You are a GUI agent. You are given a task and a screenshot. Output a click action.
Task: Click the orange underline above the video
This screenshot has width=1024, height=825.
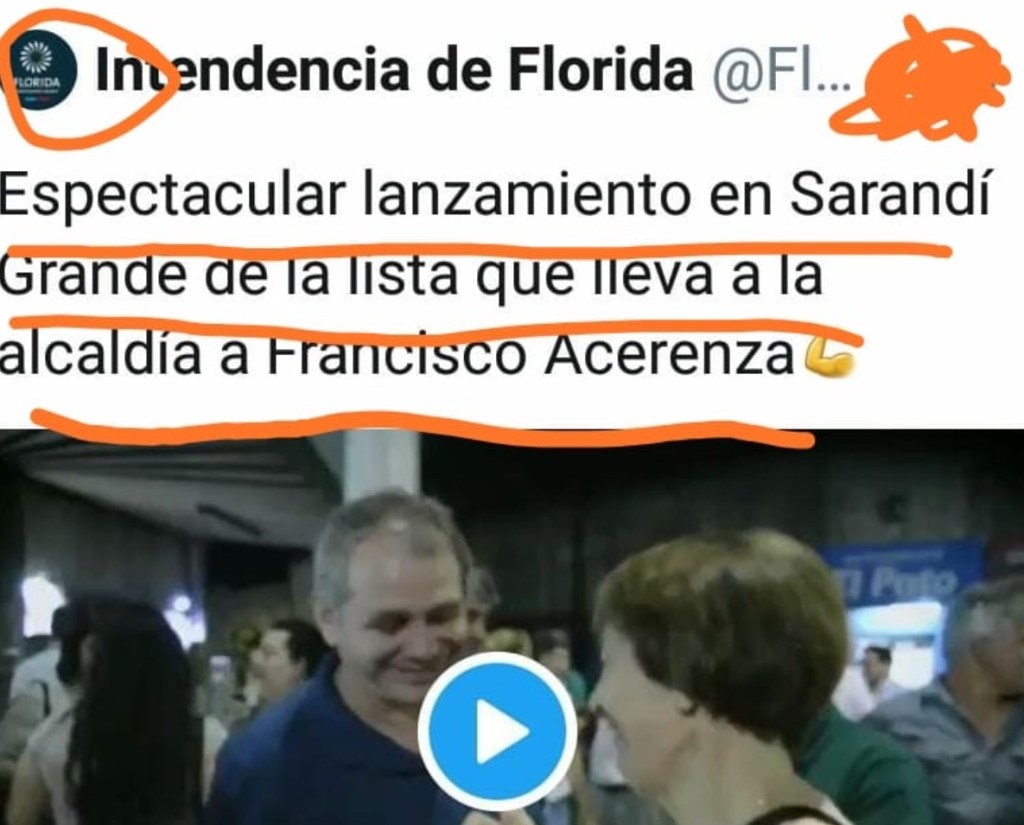[423, 426]
